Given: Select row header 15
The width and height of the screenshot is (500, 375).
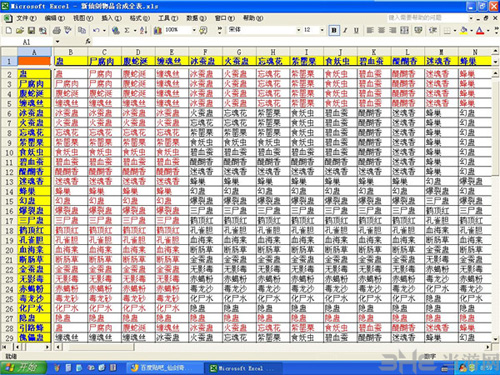Looking at the screenshot, I should coord(9,201).
